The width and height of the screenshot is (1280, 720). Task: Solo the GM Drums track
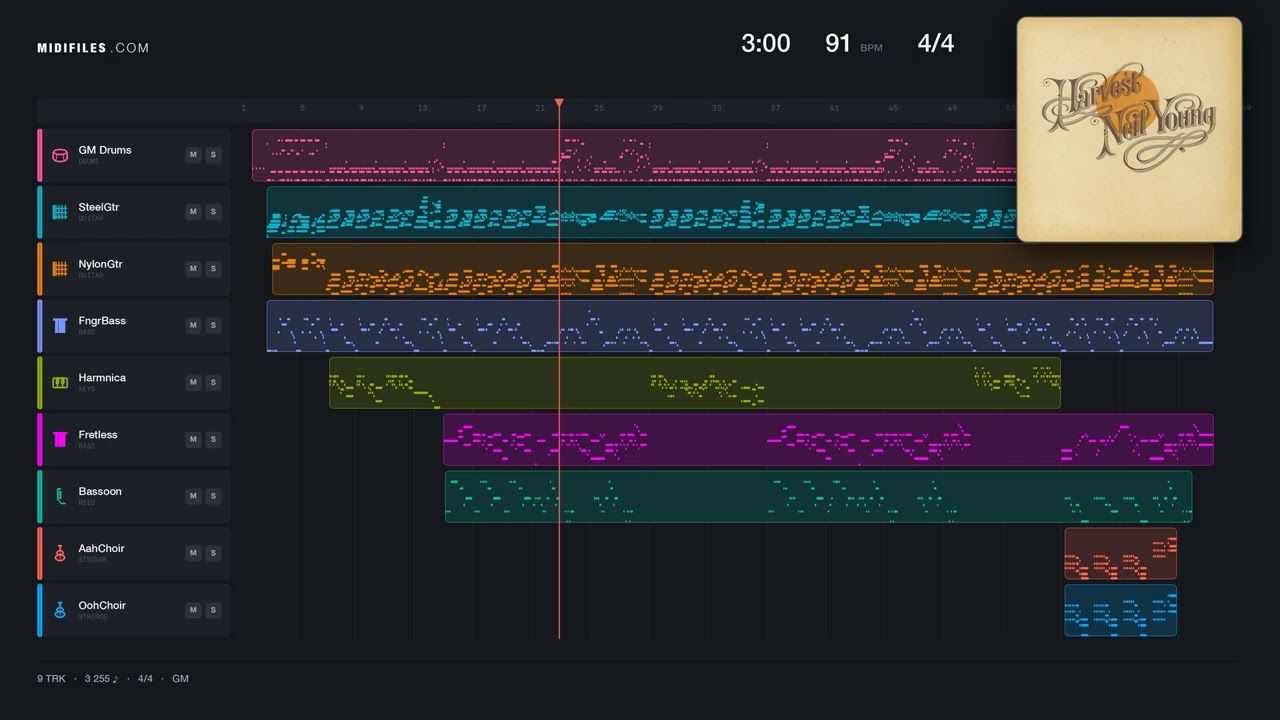[x=213, y=155]
